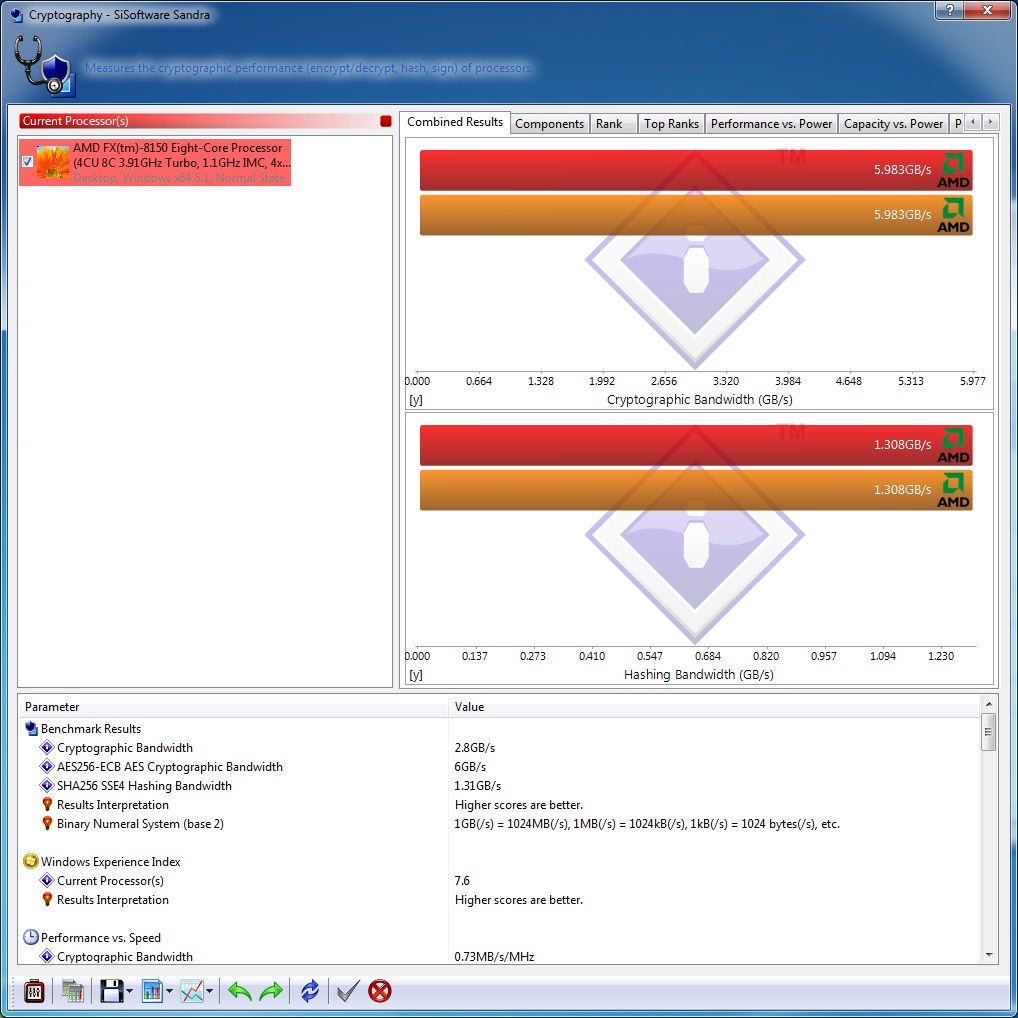Screen dimensions: 1018x1018
Task: Click the options sliders icon in bottom toolbar
Action: pyautogui.click(x=34, y=991)
